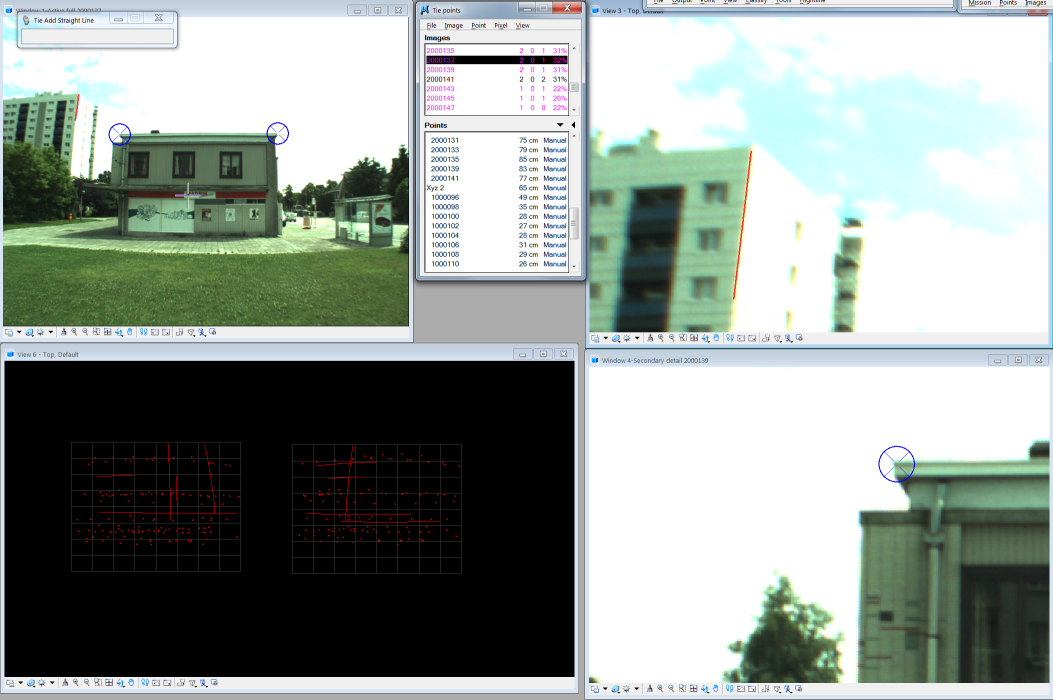Open the Pixel menu in Tie points window

click(x=500, y=25)
